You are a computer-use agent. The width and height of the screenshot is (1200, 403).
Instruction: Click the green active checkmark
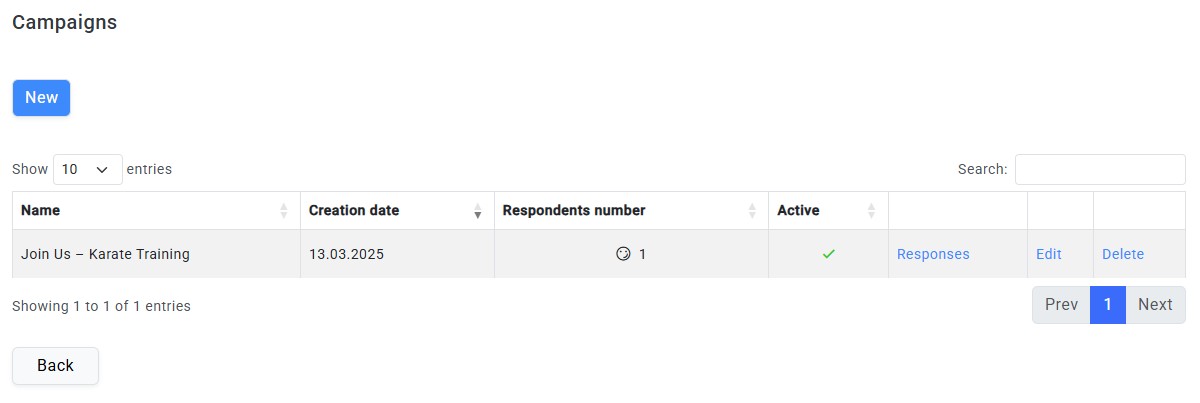(828, 254)
